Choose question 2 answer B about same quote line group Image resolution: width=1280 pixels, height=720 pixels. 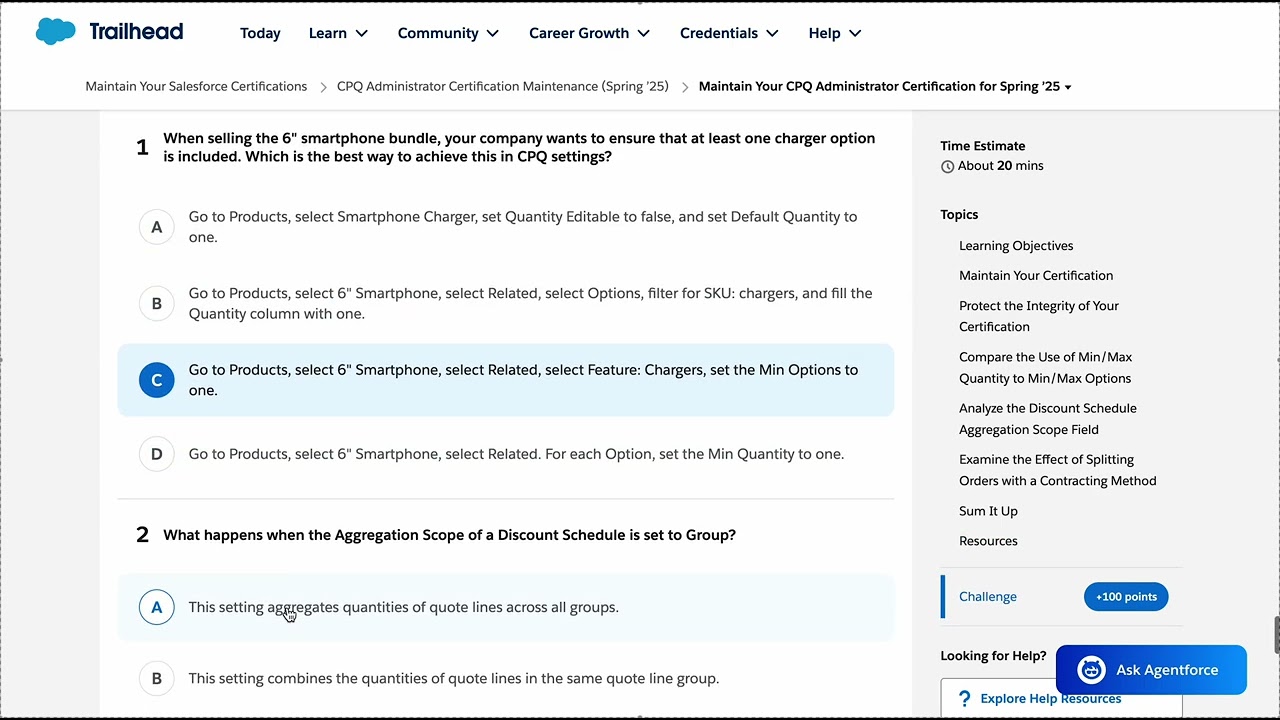(506, 678)
